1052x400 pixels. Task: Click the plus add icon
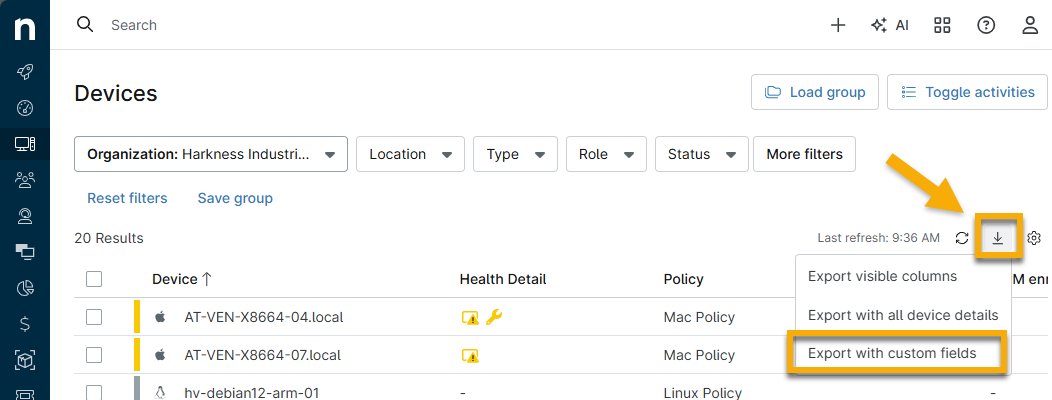tap(839, 25)
